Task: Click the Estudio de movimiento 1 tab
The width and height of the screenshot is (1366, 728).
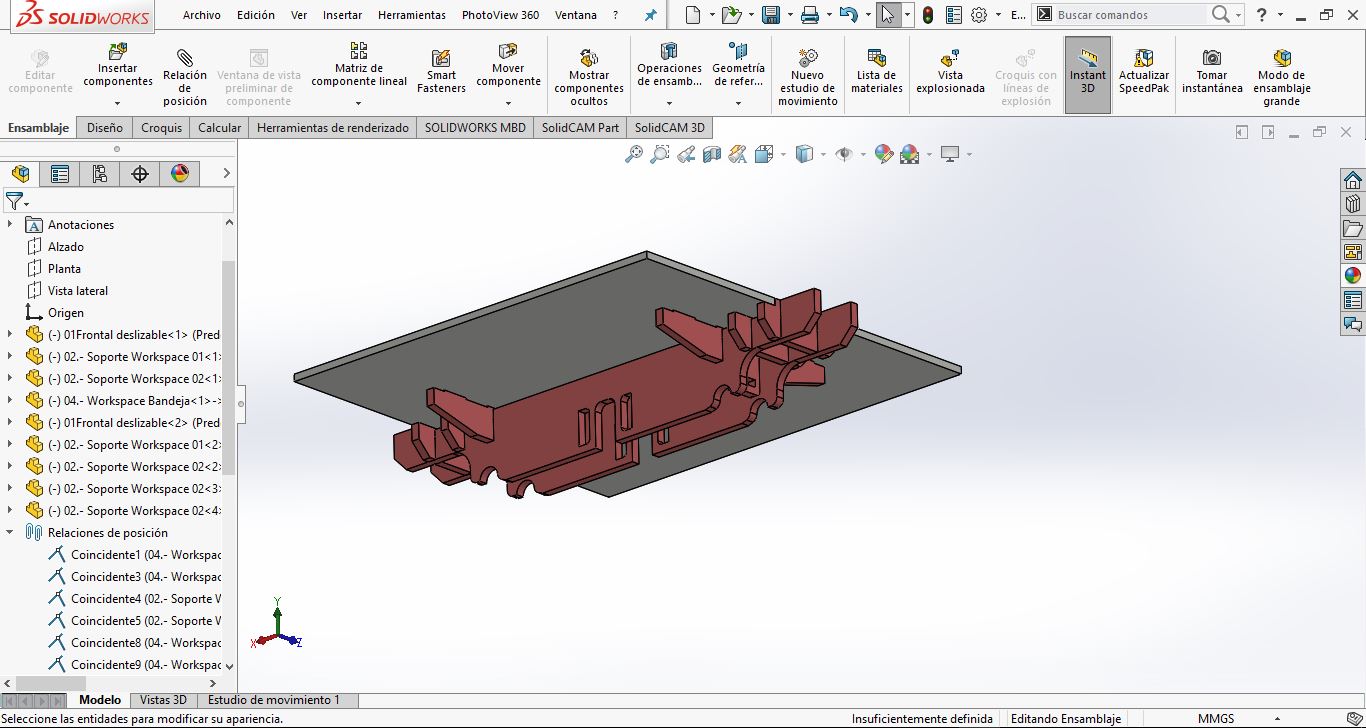Action: pyautogui.click(x=273, y=700)
